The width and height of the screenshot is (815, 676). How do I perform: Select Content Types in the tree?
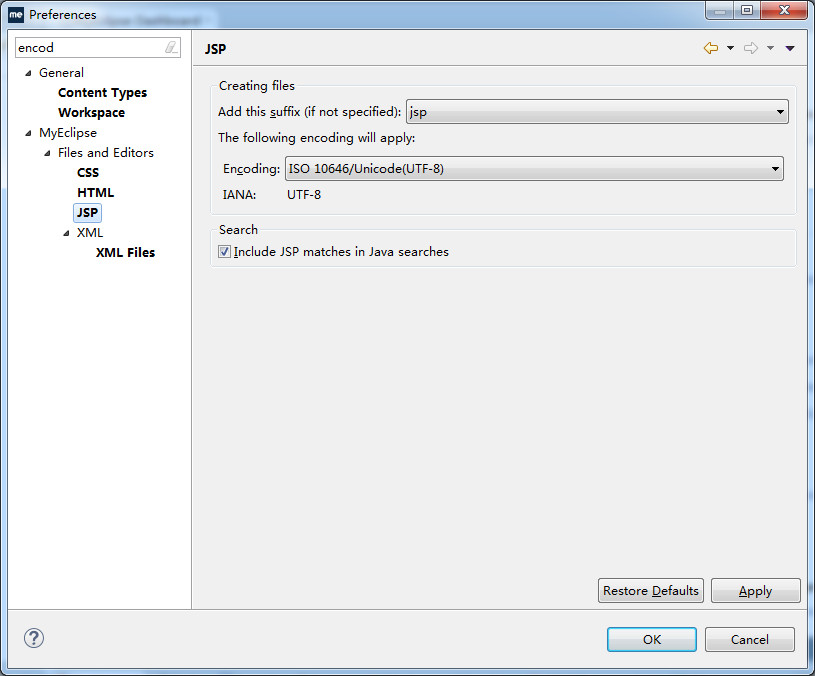point(102,93)
